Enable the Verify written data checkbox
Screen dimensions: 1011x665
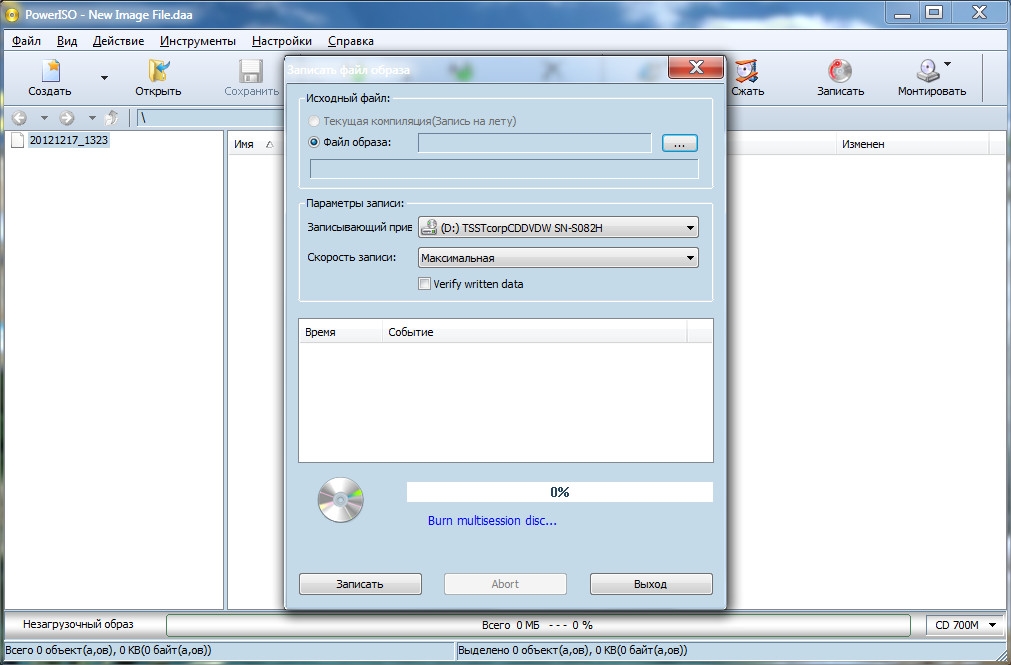pos(424,284)
